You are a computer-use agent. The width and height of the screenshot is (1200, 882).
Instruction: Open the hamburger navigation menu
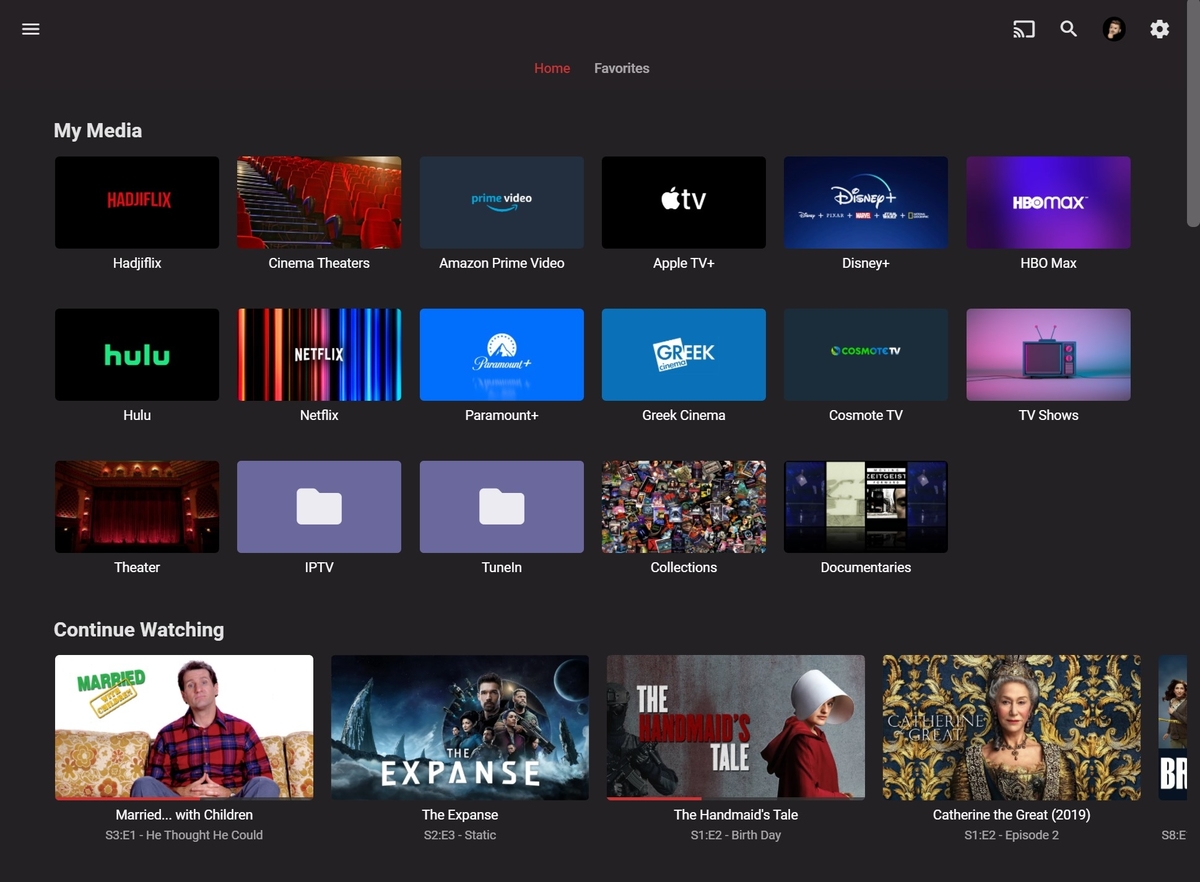(31, 29)
